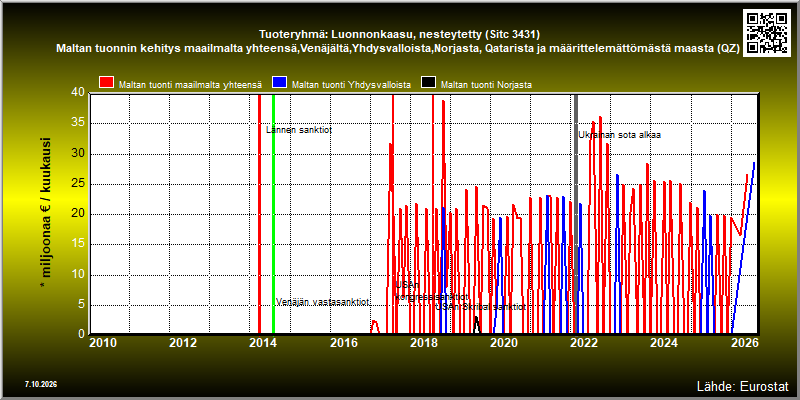Image resolution: width=800 pixels, height=400 pixels.
Task: Click the blue legend swatch for Yhdysvalloista
Action: [x=280, y=83]
